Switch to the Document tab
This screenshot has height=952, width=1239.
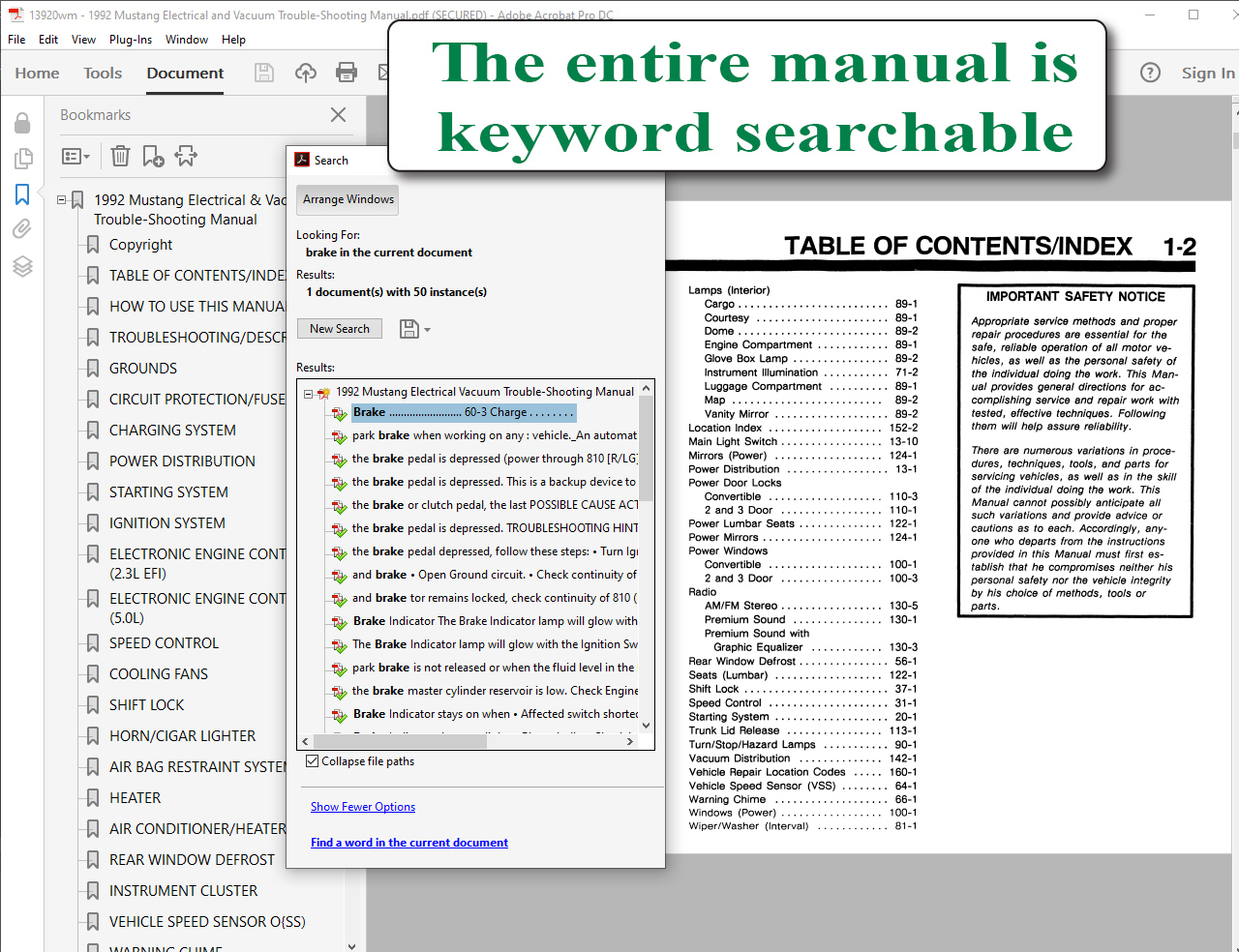[185, 73]
